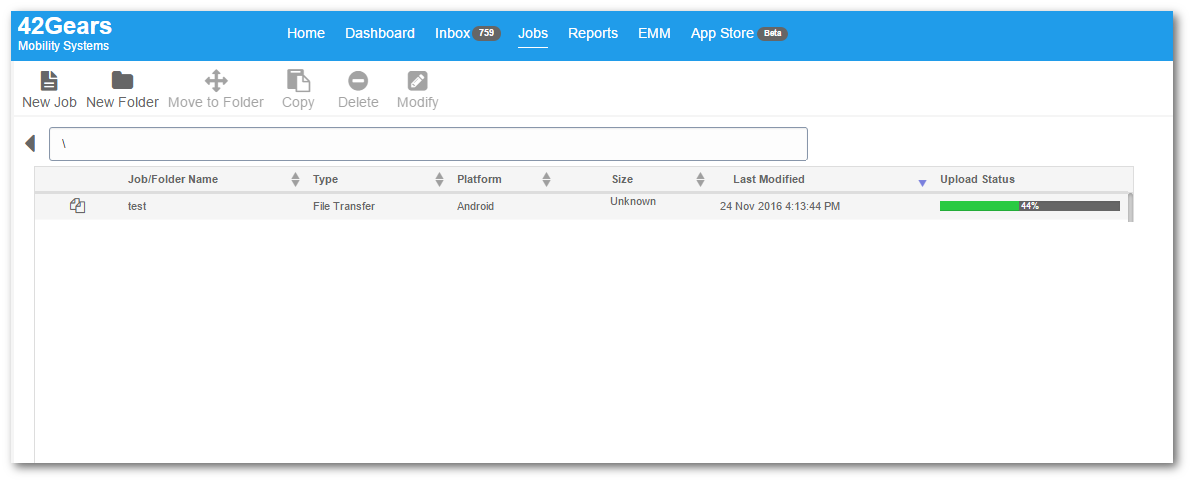The width and height of the screenshot is (1192, 482).
Task: Sort by Job/Folder Name using its arrows
Action: [296, 179]
